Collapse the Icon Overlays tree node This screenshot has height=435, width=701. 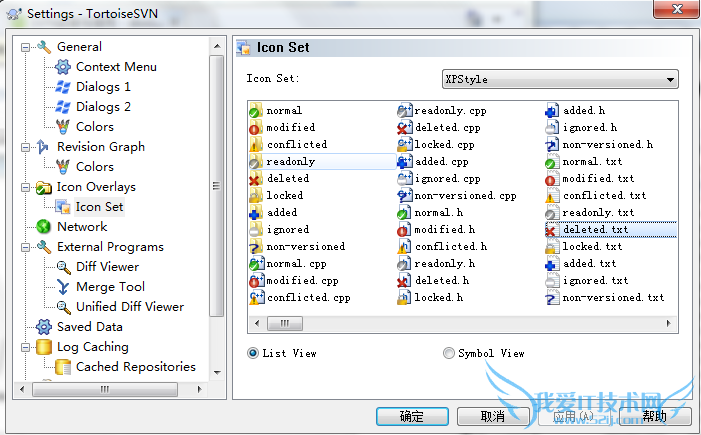26,187
